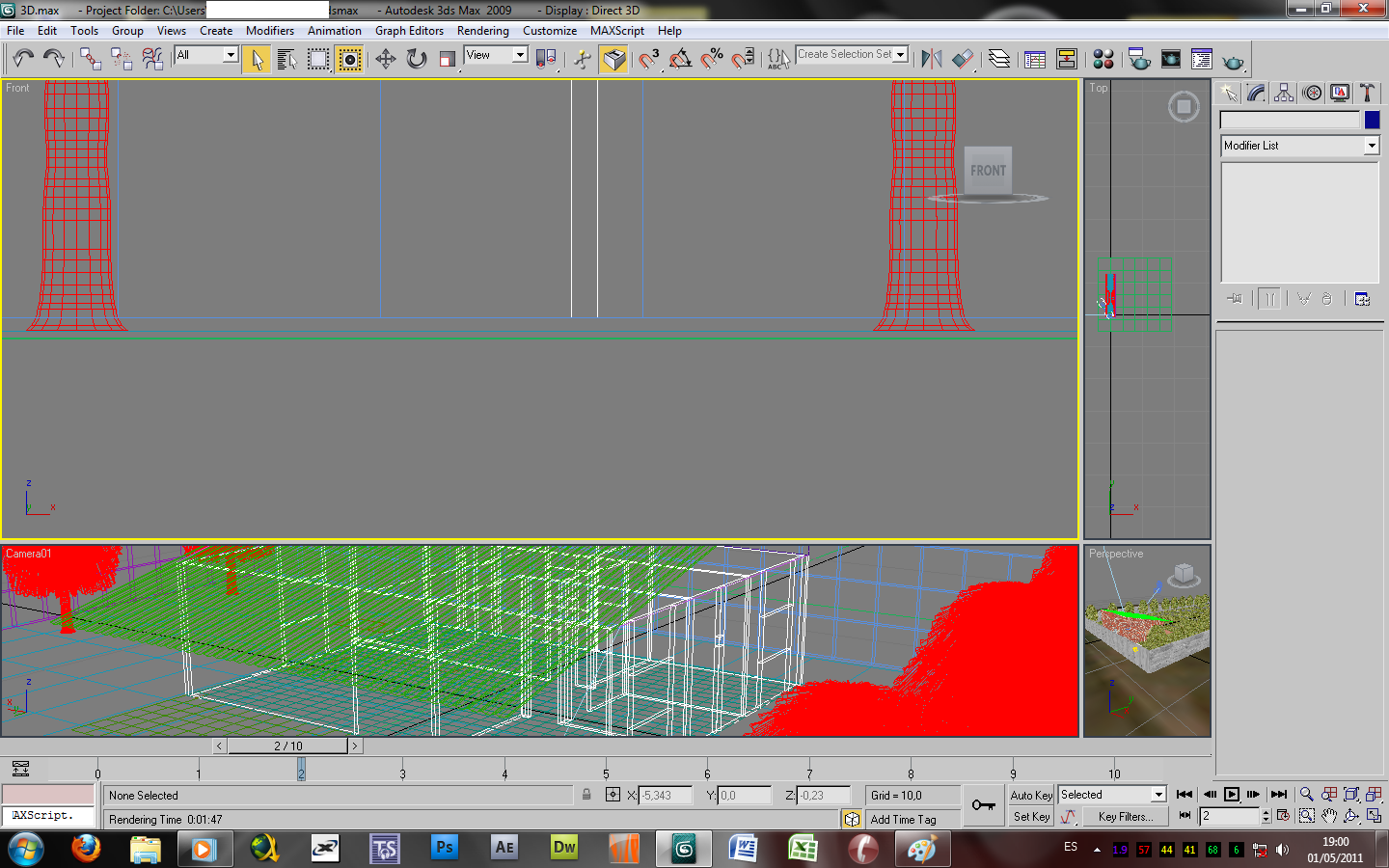Click the object color swatch
The width and height of the screenshot is (1389, 868).
click(x=1372, y=121)
